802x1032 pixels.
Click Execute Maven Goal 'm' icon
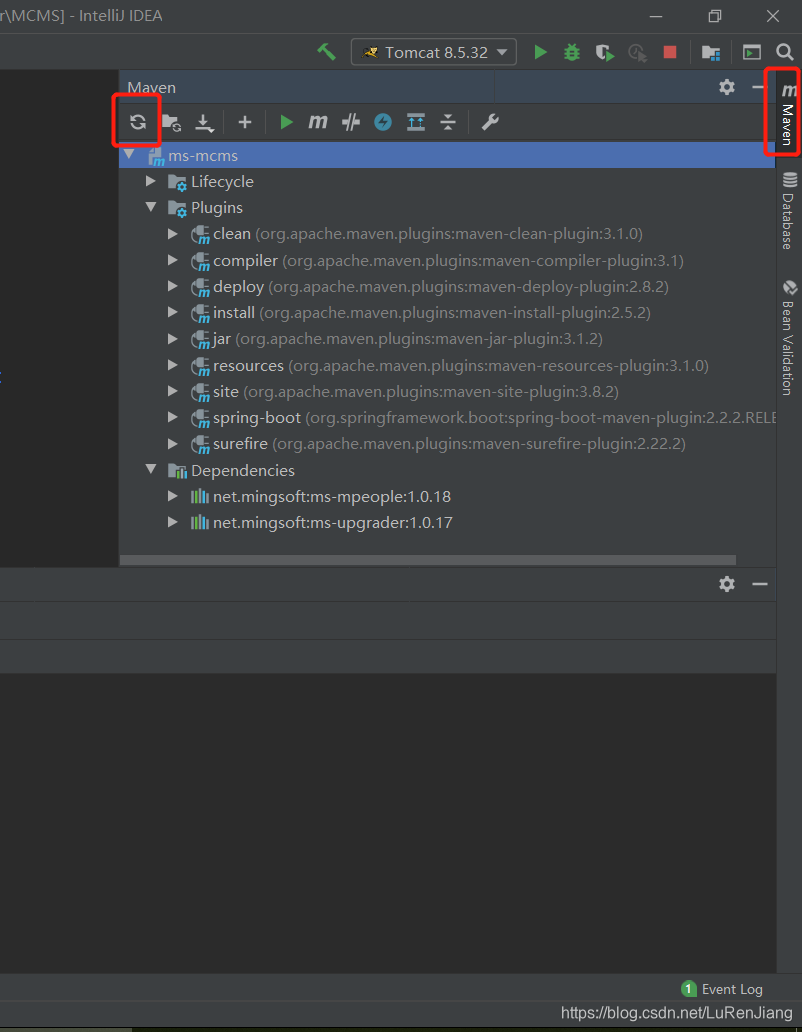click(318, 122)
